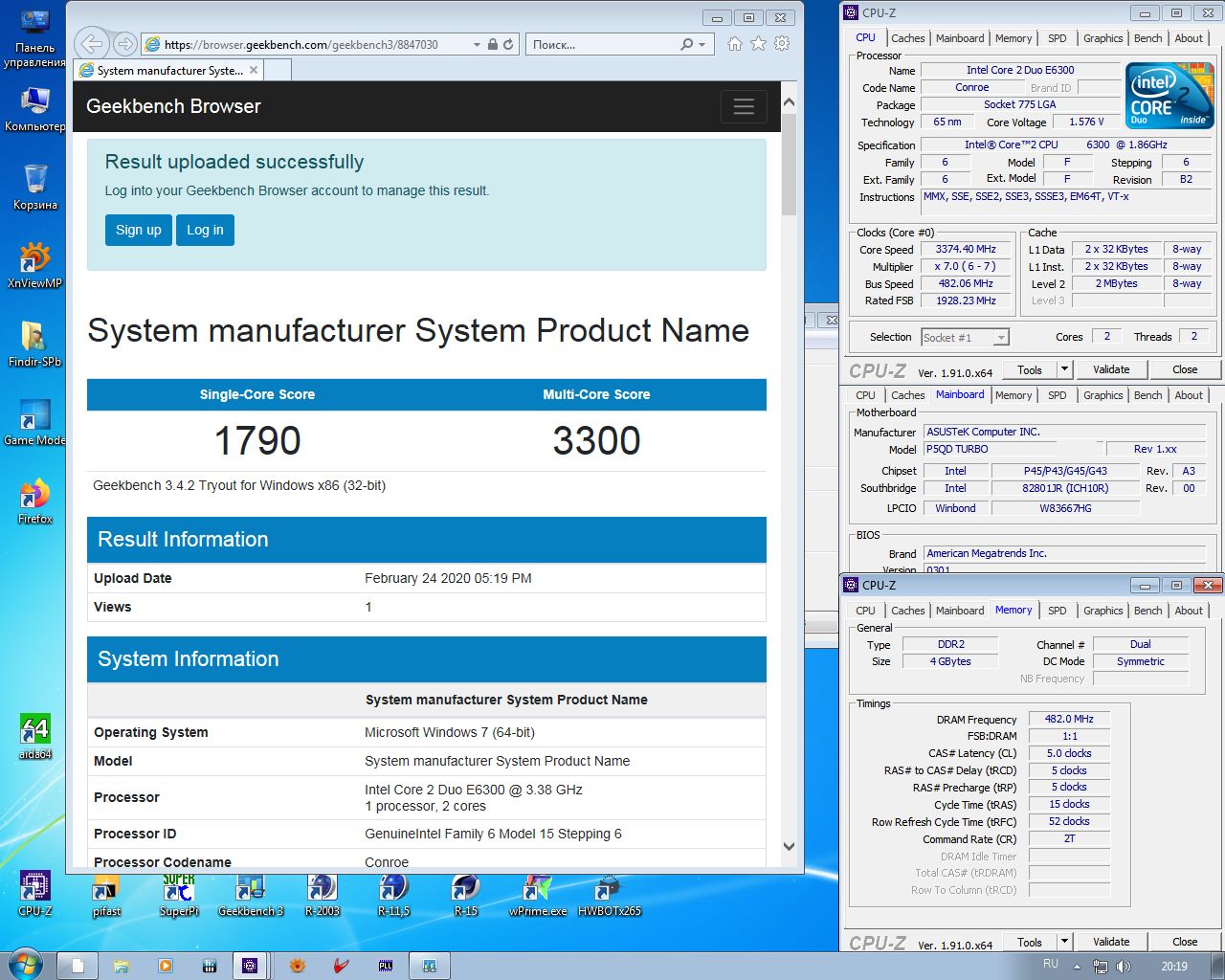Close the System manufacturer browser tab
The image size is (1225, 980).
coord(254,70)
